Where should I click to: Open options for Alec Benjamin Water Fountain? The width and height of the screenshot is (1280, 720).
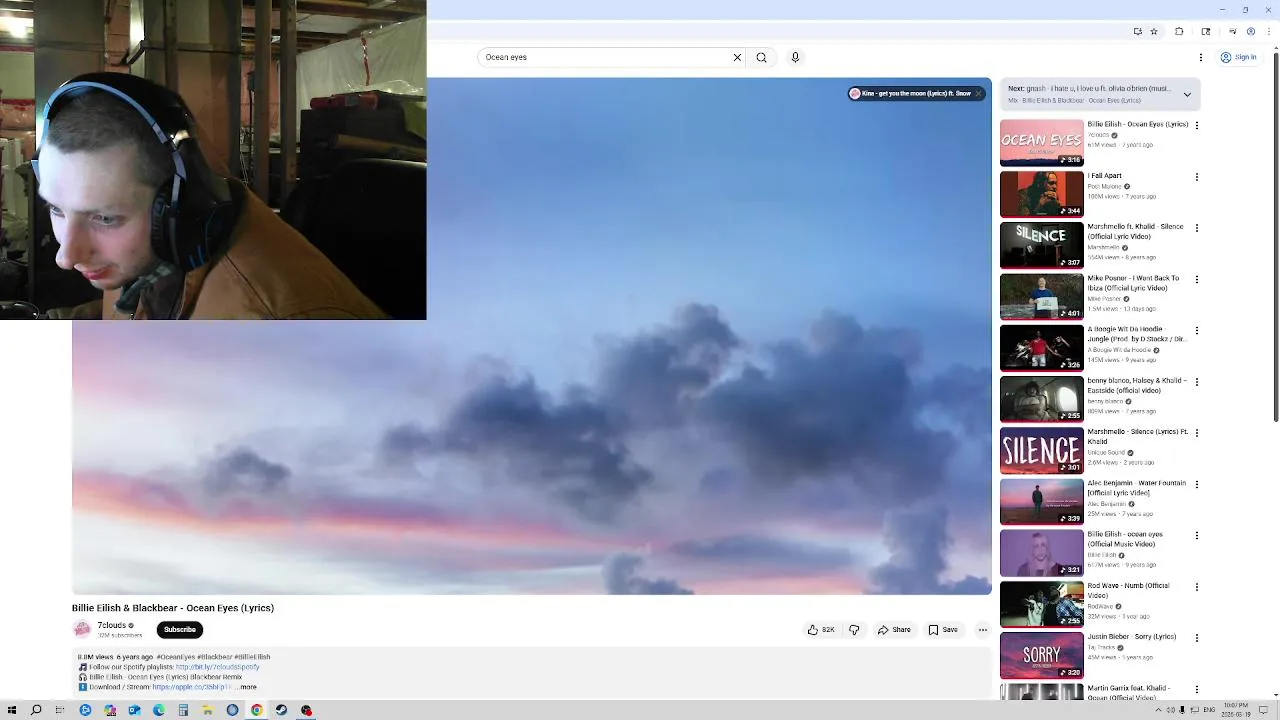coord(1196,484)
